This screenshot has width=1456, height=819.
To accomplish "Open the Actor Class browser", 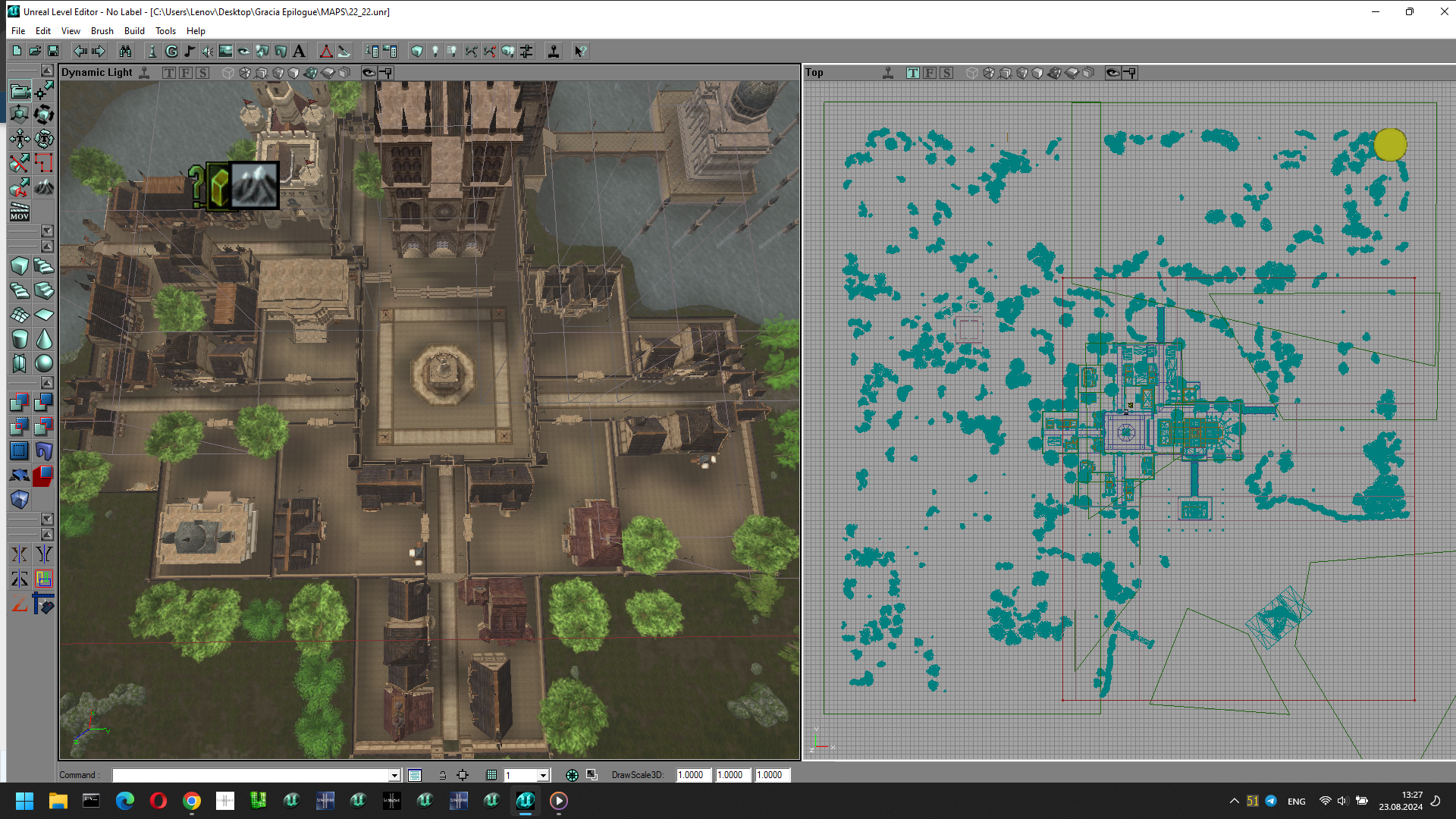I will click(x=152, y=51).
